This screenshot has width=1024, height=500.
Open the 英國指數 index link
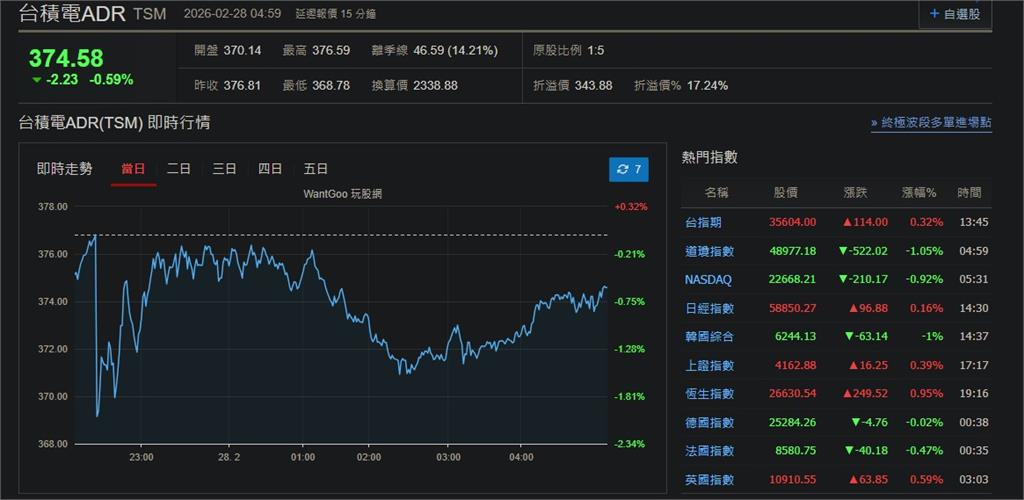coord(709,480)
